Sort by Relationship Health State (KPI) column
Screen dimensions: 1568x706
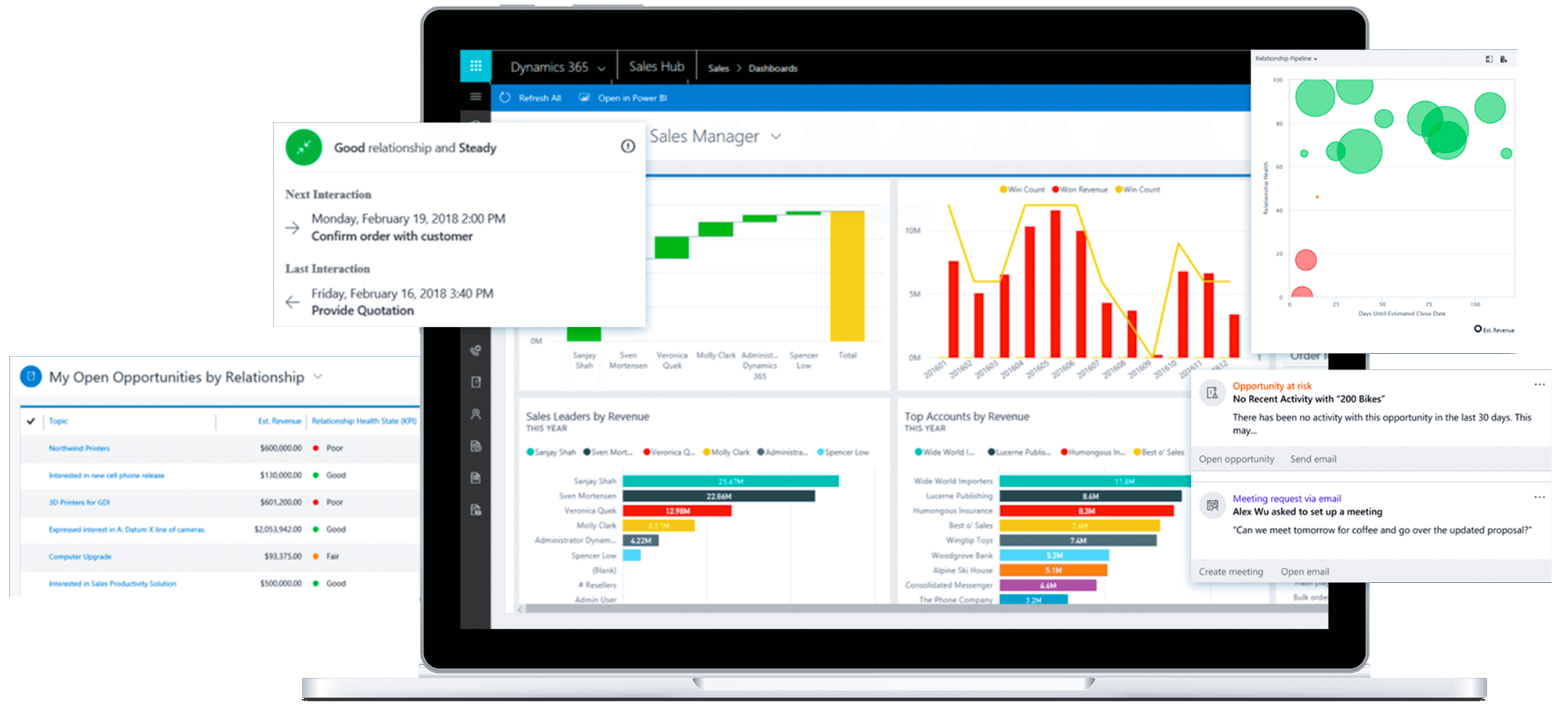[364, 421]
